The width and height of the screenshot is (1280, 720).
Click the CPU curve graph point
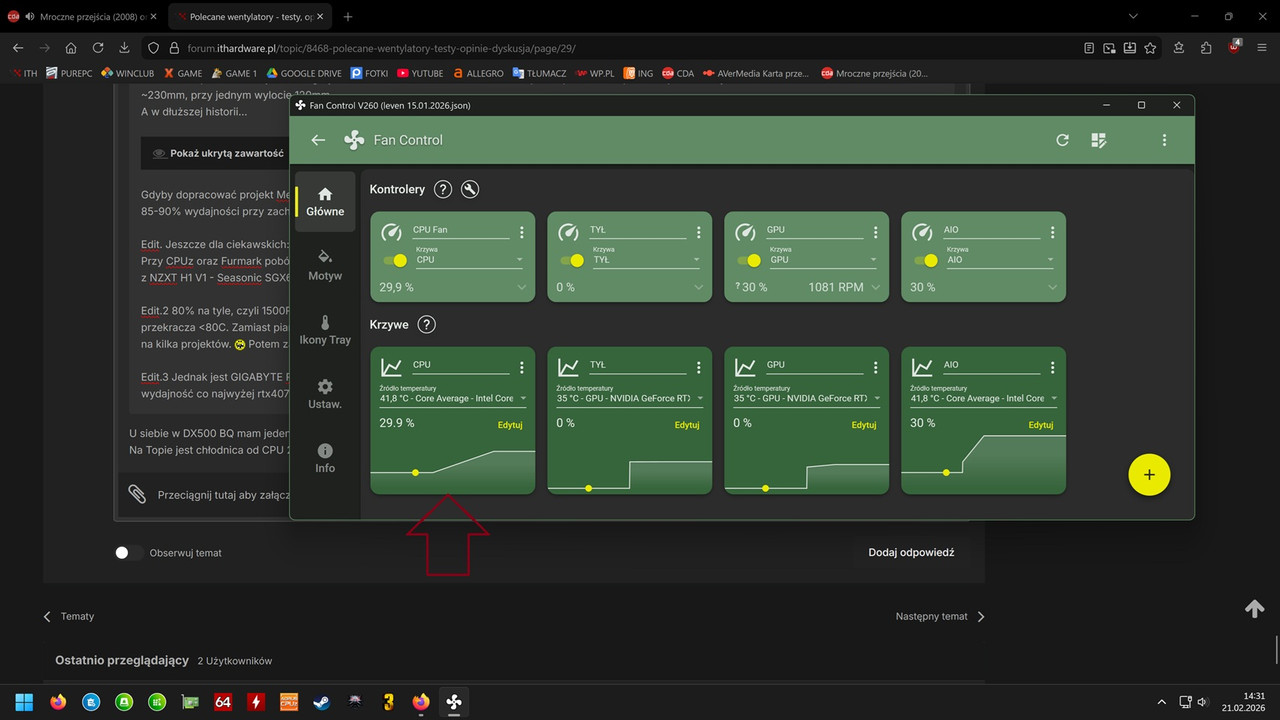click(415, 472)
